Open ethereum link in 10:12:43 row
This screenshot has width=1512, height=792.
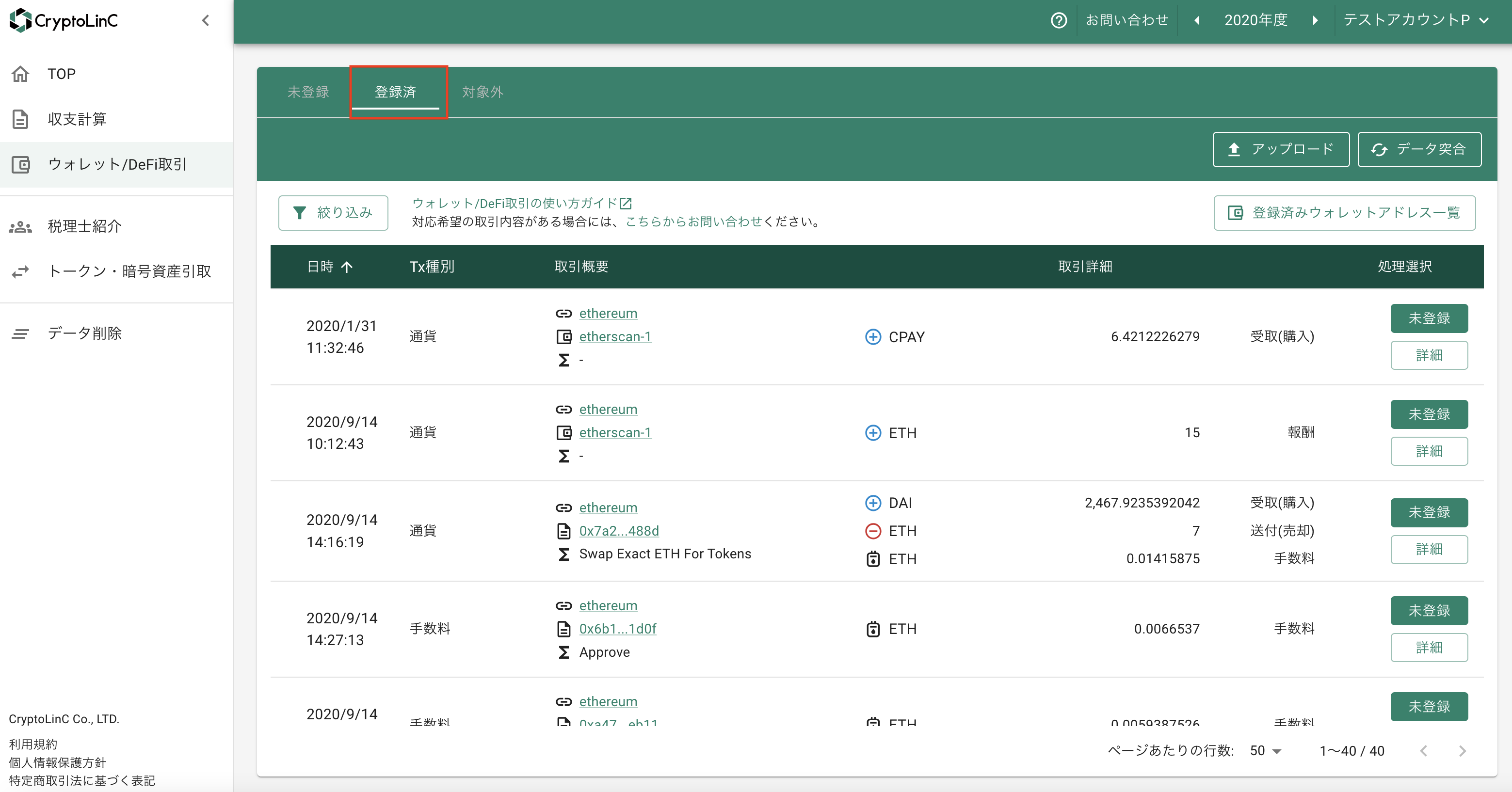pyautogui.click(x=608, y=410)
